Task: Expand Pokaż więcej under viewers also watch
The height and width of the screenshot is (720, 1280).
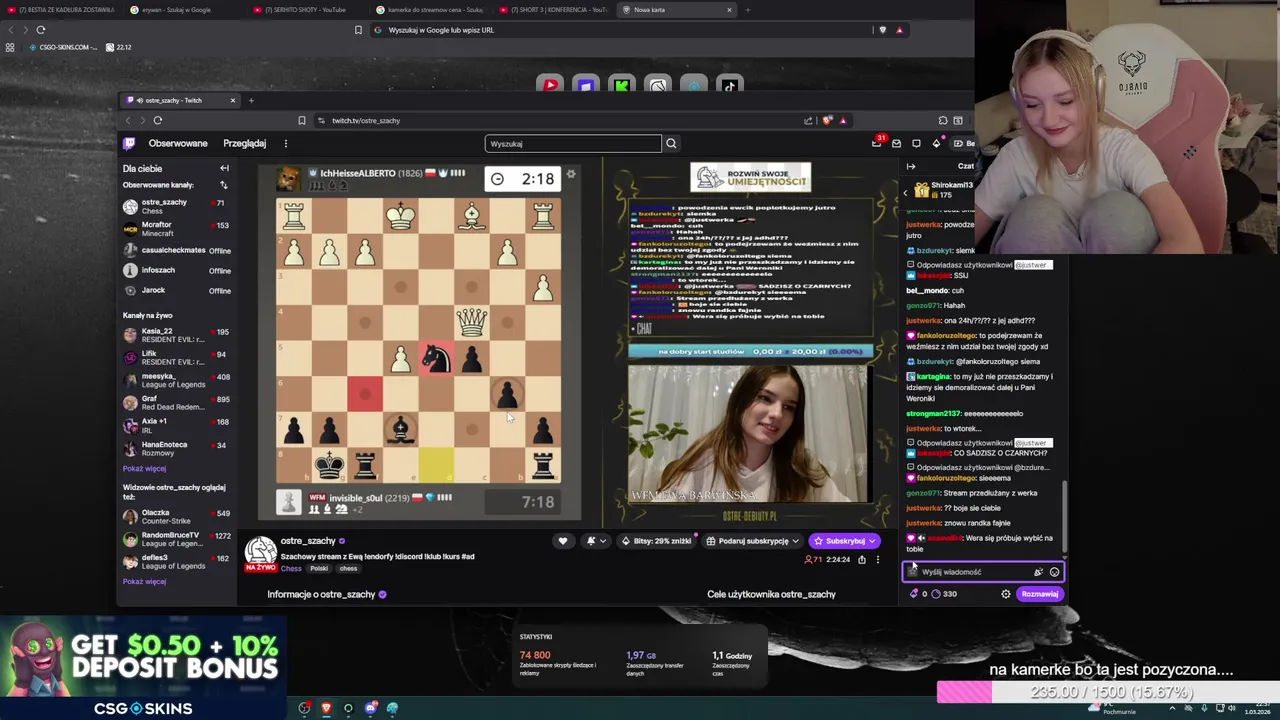Action: 144,581
